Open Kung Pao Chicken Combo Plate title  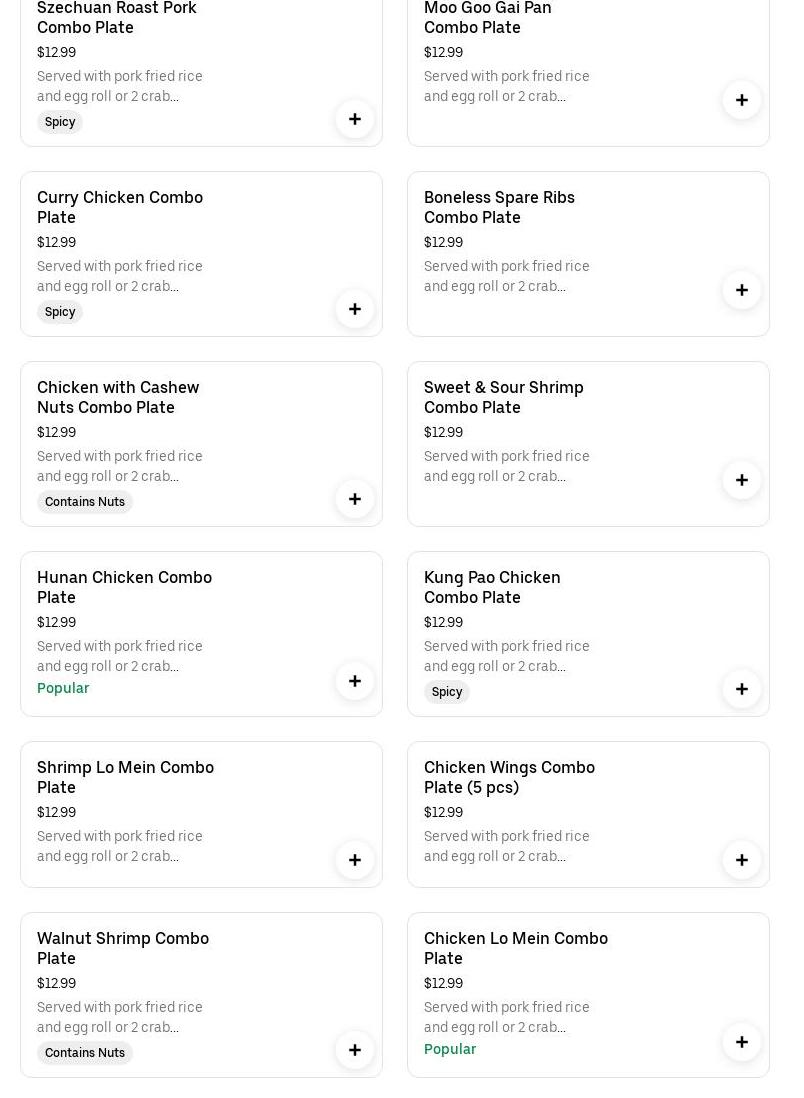[492, 587]
